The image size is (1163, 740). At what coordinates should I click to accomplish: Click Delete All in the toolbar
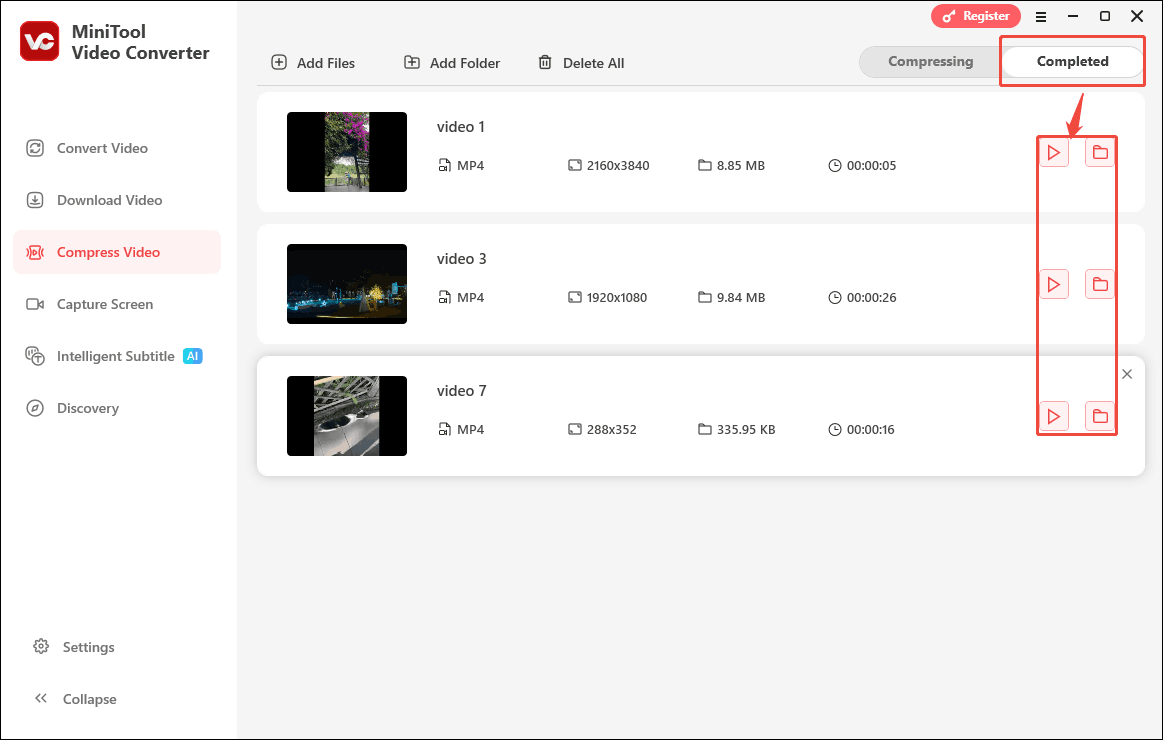pos(581,62)
